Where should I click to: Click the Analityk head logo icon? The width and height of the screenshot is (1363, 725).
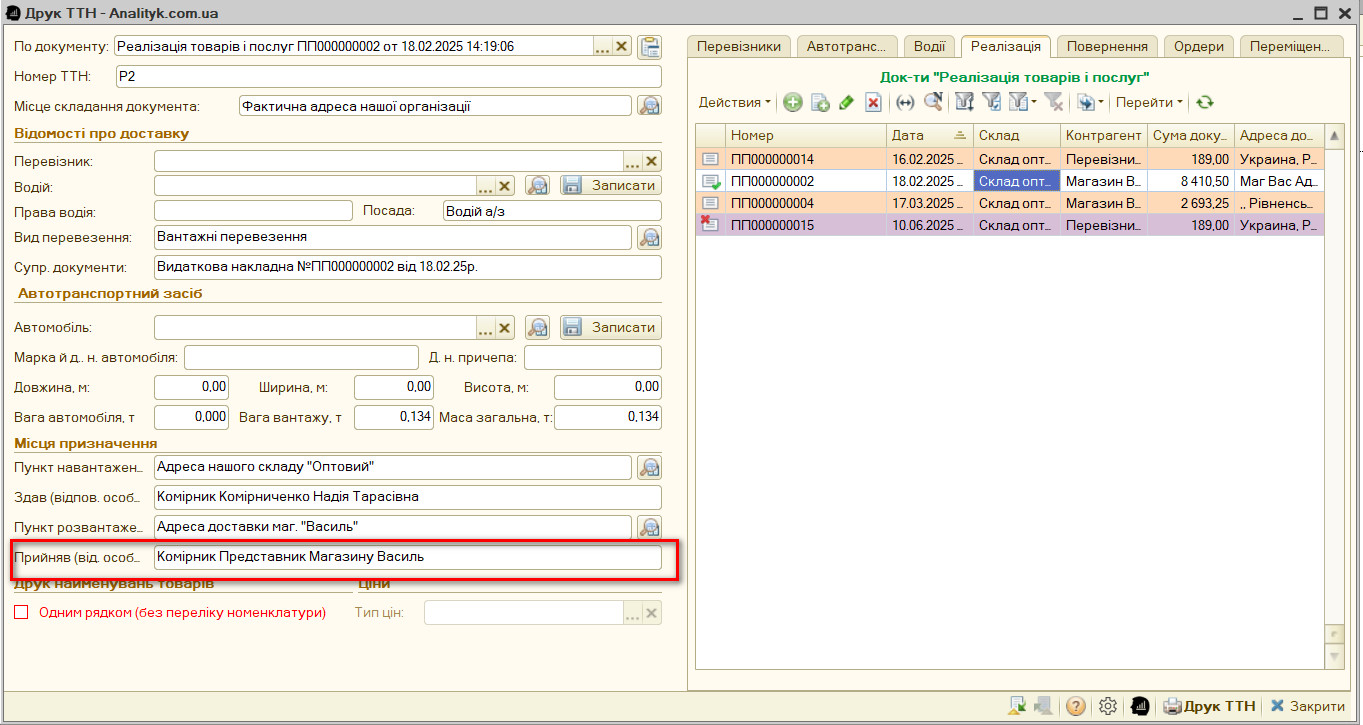(1139, 706)
